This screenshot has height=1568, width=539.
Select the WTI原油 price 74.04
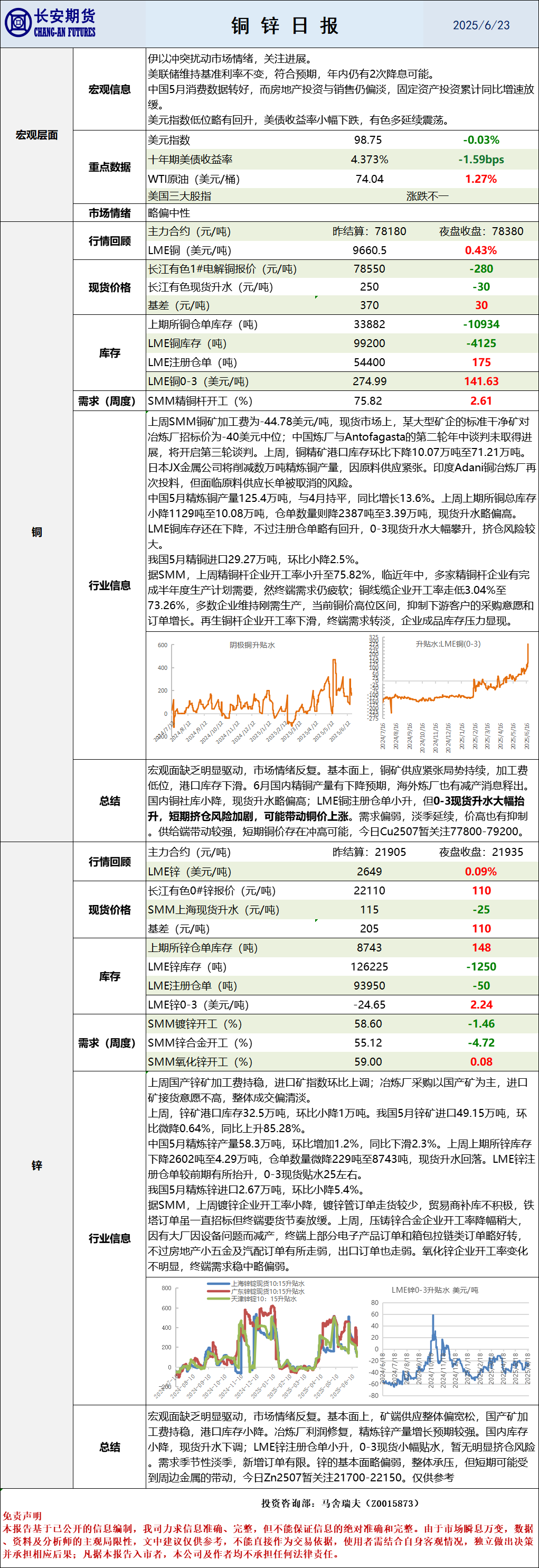[x=369, y=179]
